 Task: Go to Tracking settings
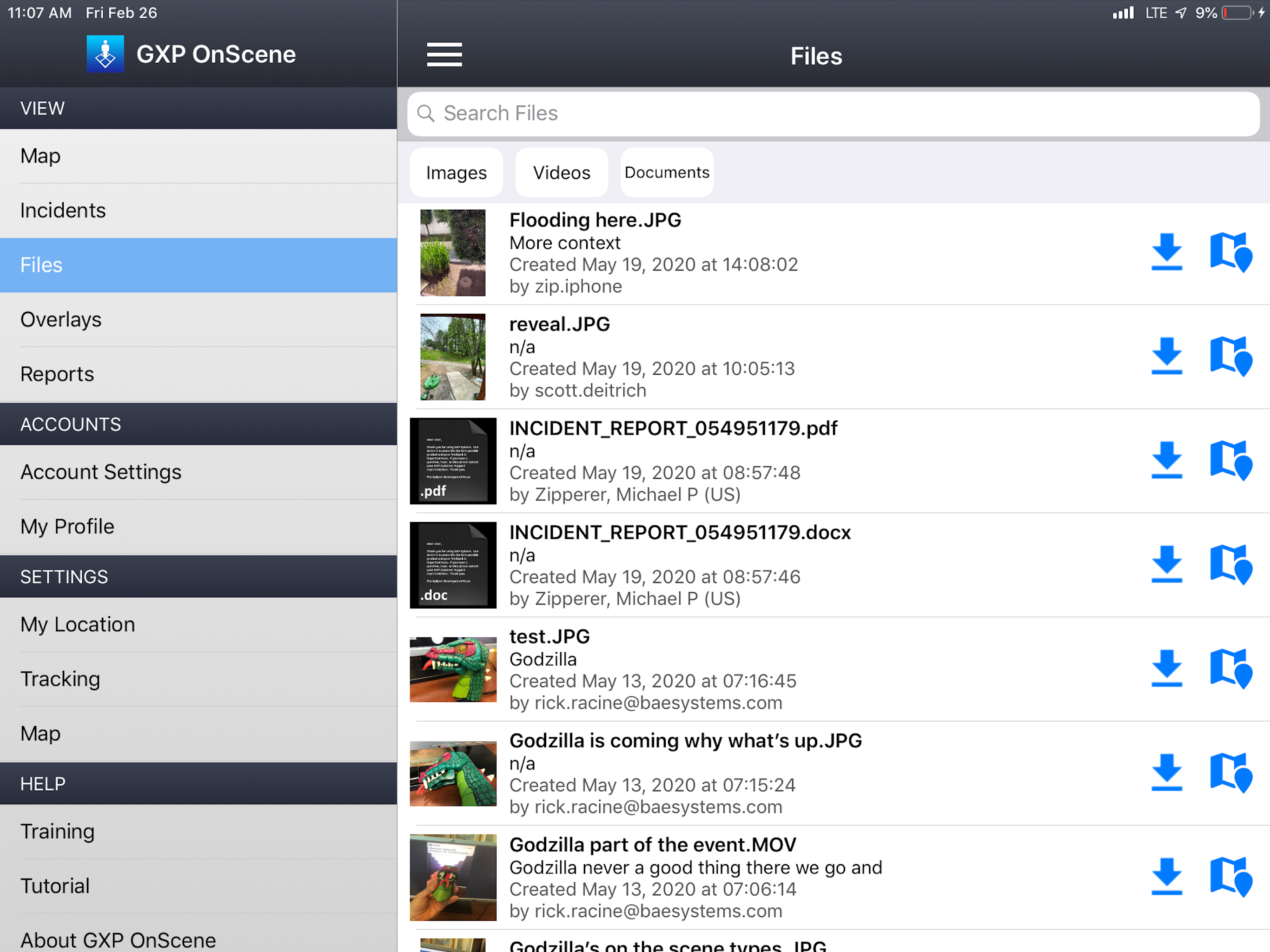60,679
